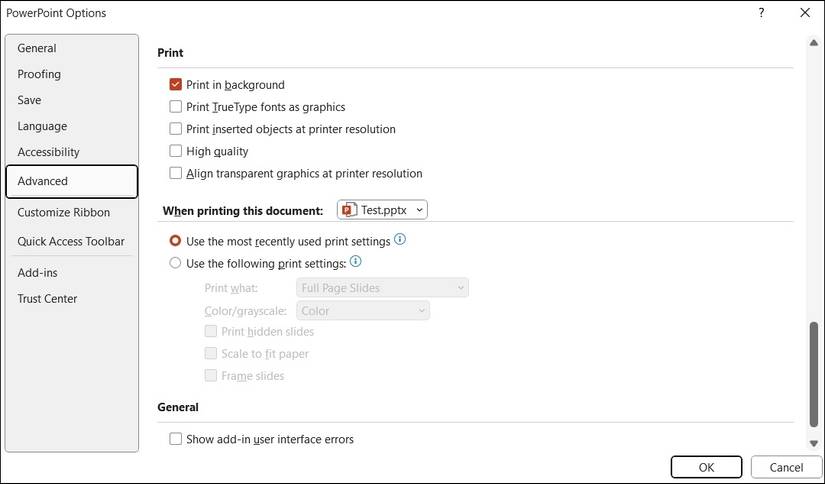The image size is (825, 484).
Task: Open the Customize Ribbon category
Action: [63, 212]
